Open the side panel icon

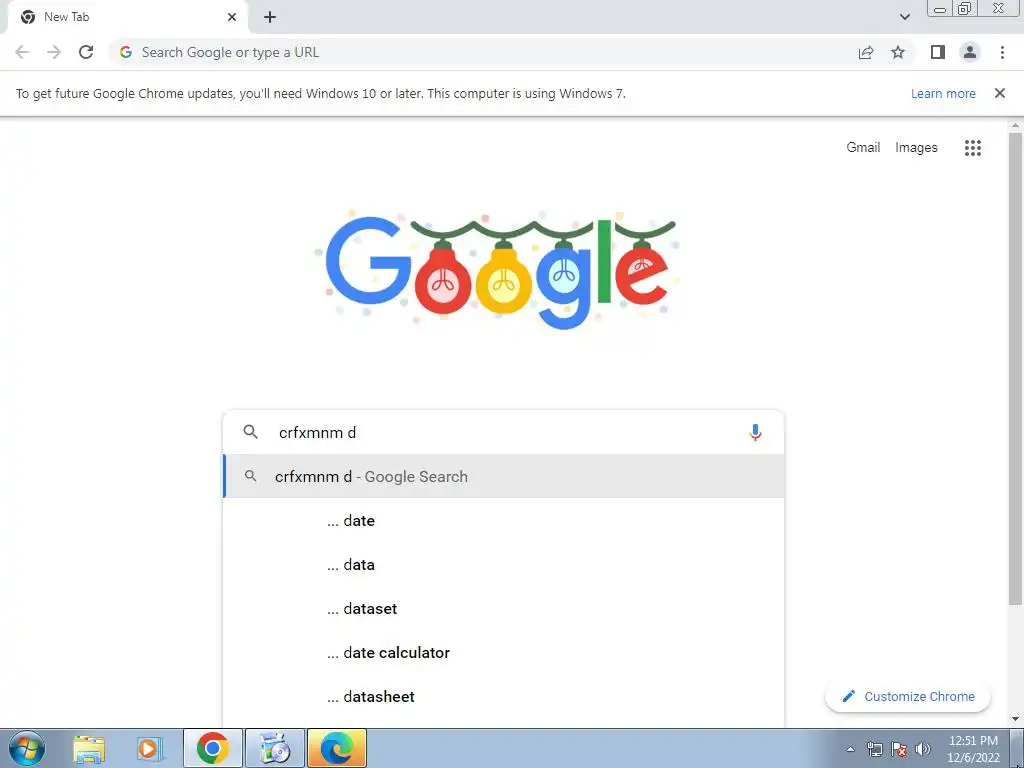click(x=938, y=52)
